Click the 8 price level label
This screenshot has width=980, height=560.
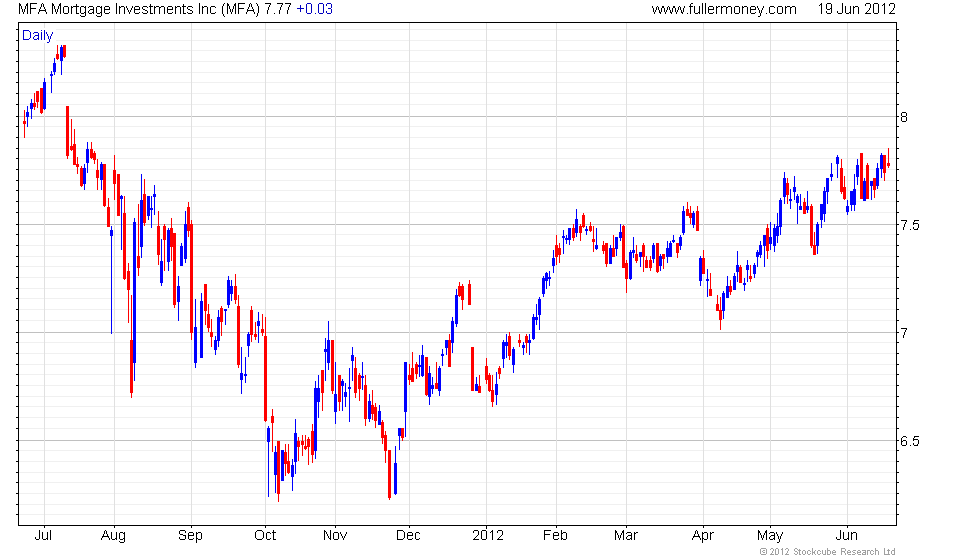coord(904,118)
